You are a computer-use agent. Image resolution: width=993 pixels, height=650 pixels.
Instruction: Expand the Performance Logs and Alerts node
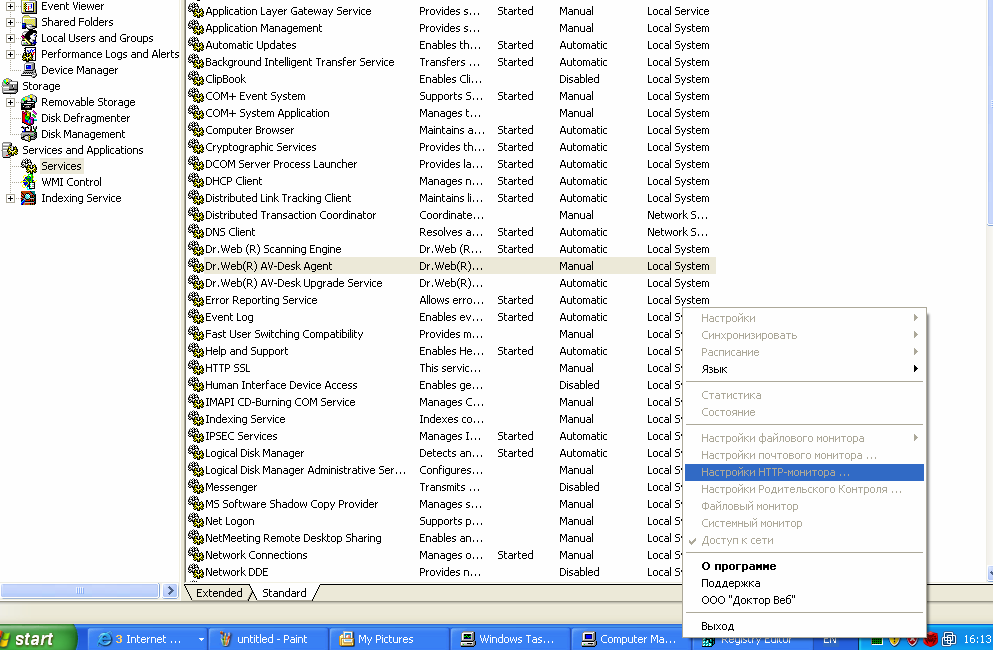click(x=10, y=54)
